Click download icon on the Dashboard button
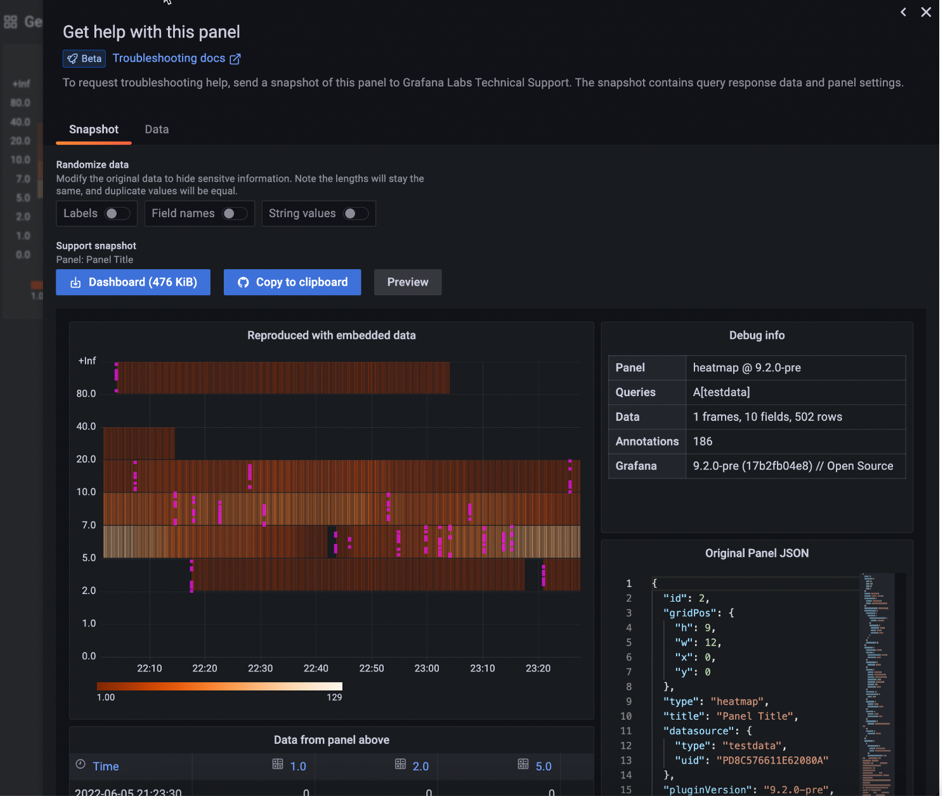 [x=75, y=283]
